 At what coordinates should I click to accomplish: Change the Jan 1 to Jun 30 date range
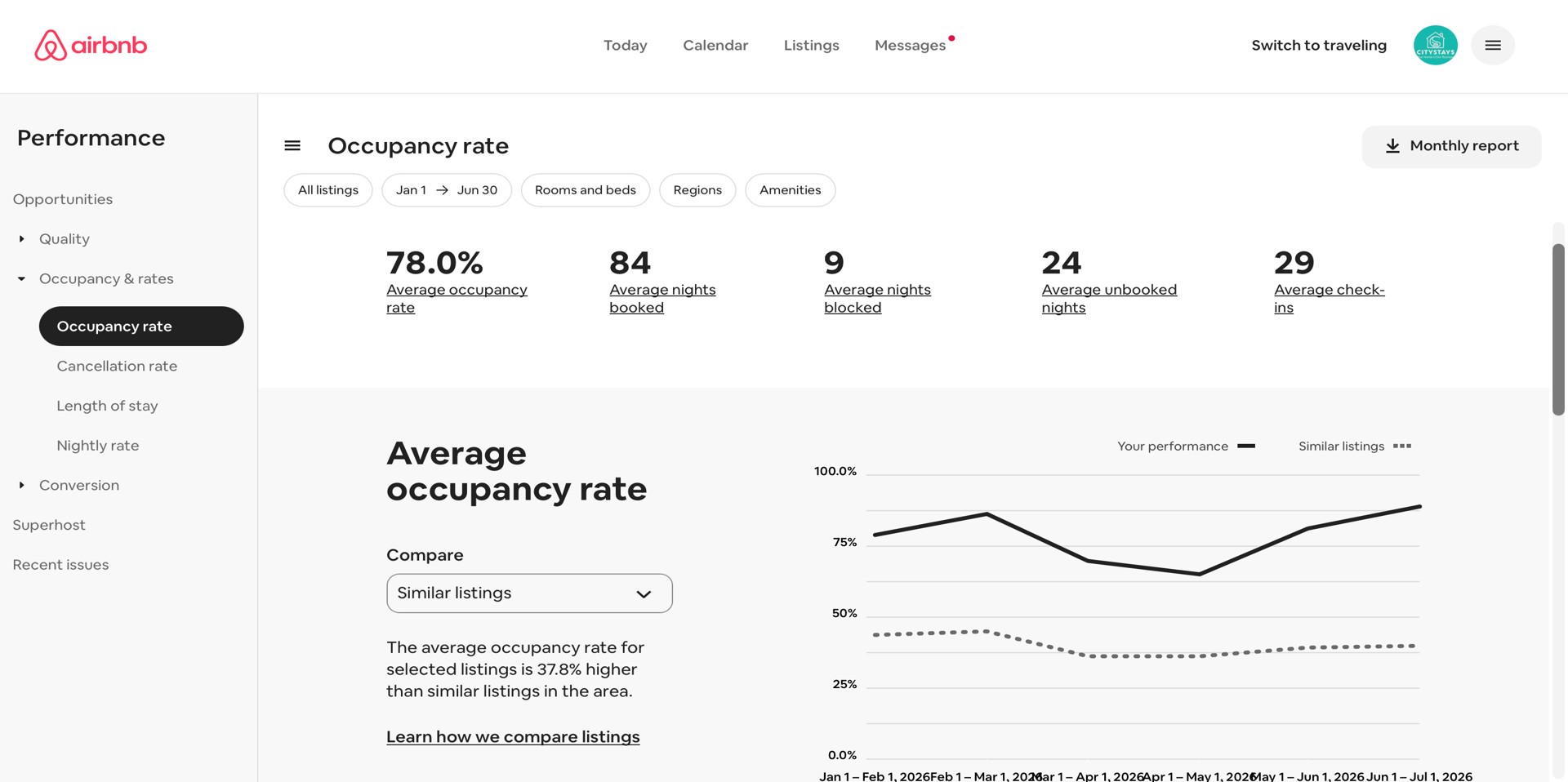click(x=447, y=190)
